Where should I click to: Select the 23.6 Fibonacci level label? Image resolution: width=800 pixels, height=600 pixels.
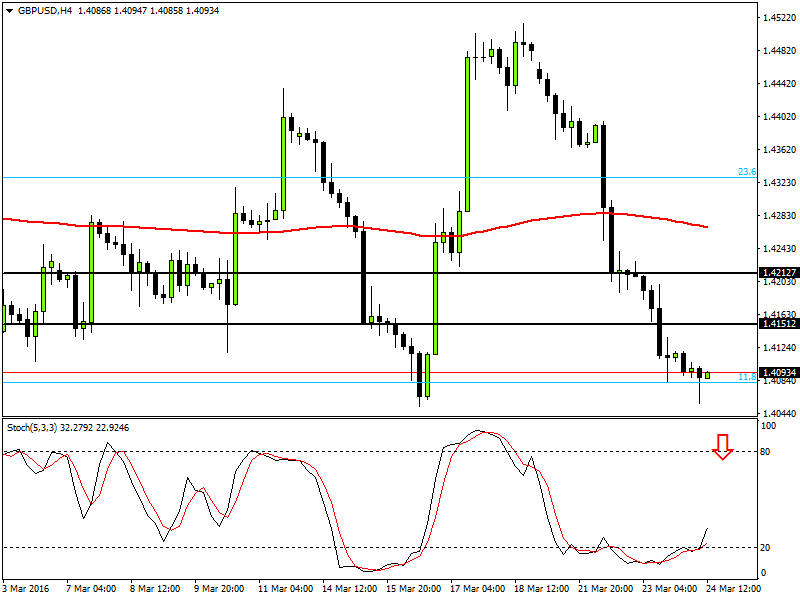pyautogui.click(x=747, y=171)
